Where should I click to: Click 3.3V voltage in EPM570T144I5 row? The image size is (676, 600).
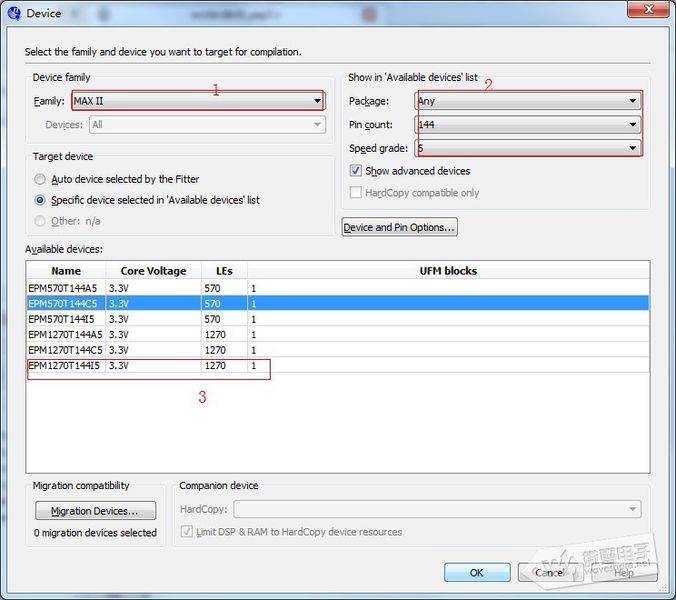click(119, 319)
